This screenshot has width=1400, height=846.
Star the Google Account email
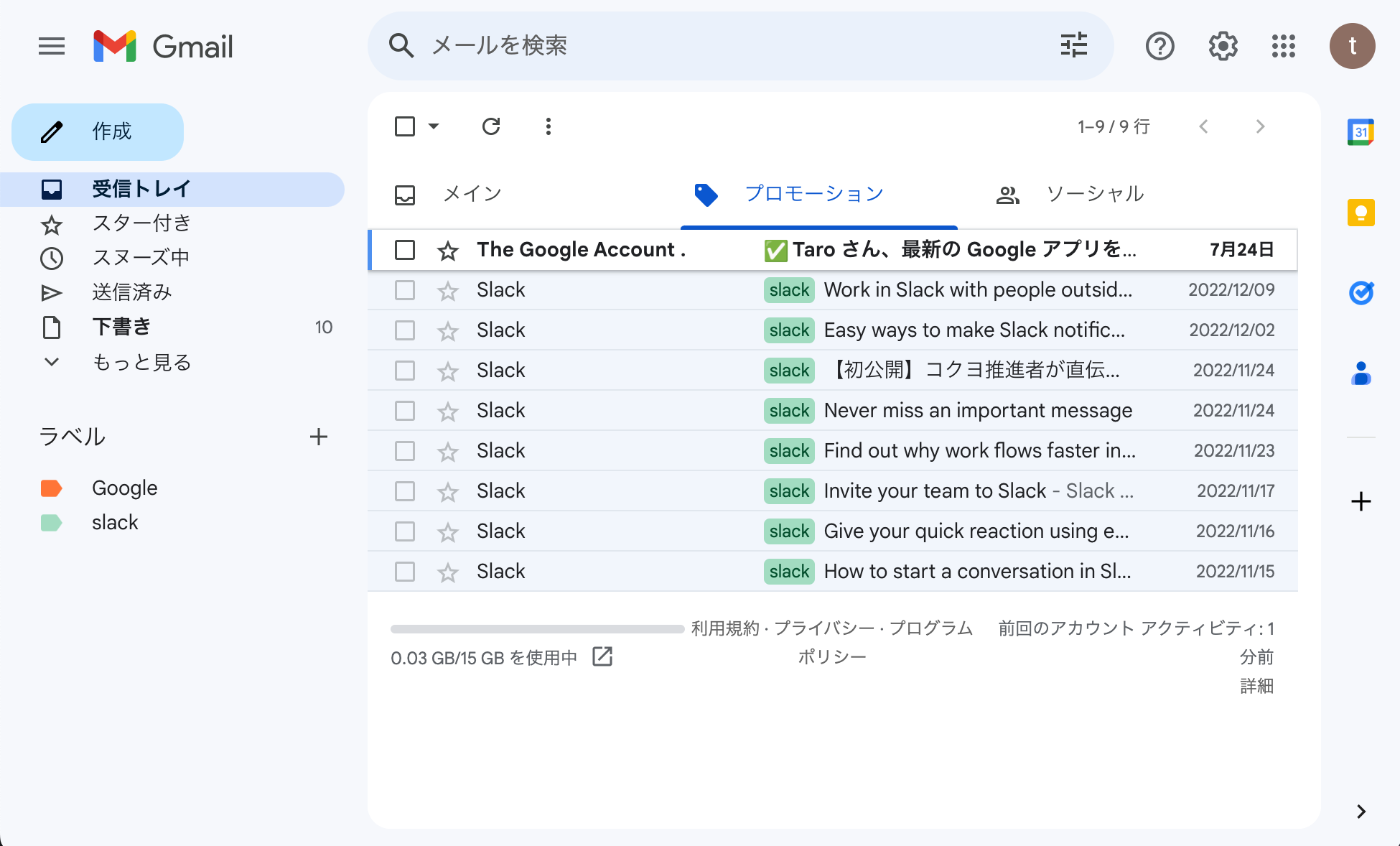point(448,251)
